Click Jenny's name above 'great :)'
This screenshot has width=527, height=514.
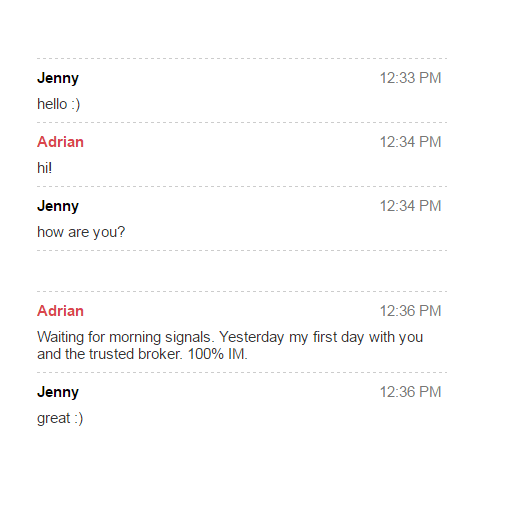(58, 392)
